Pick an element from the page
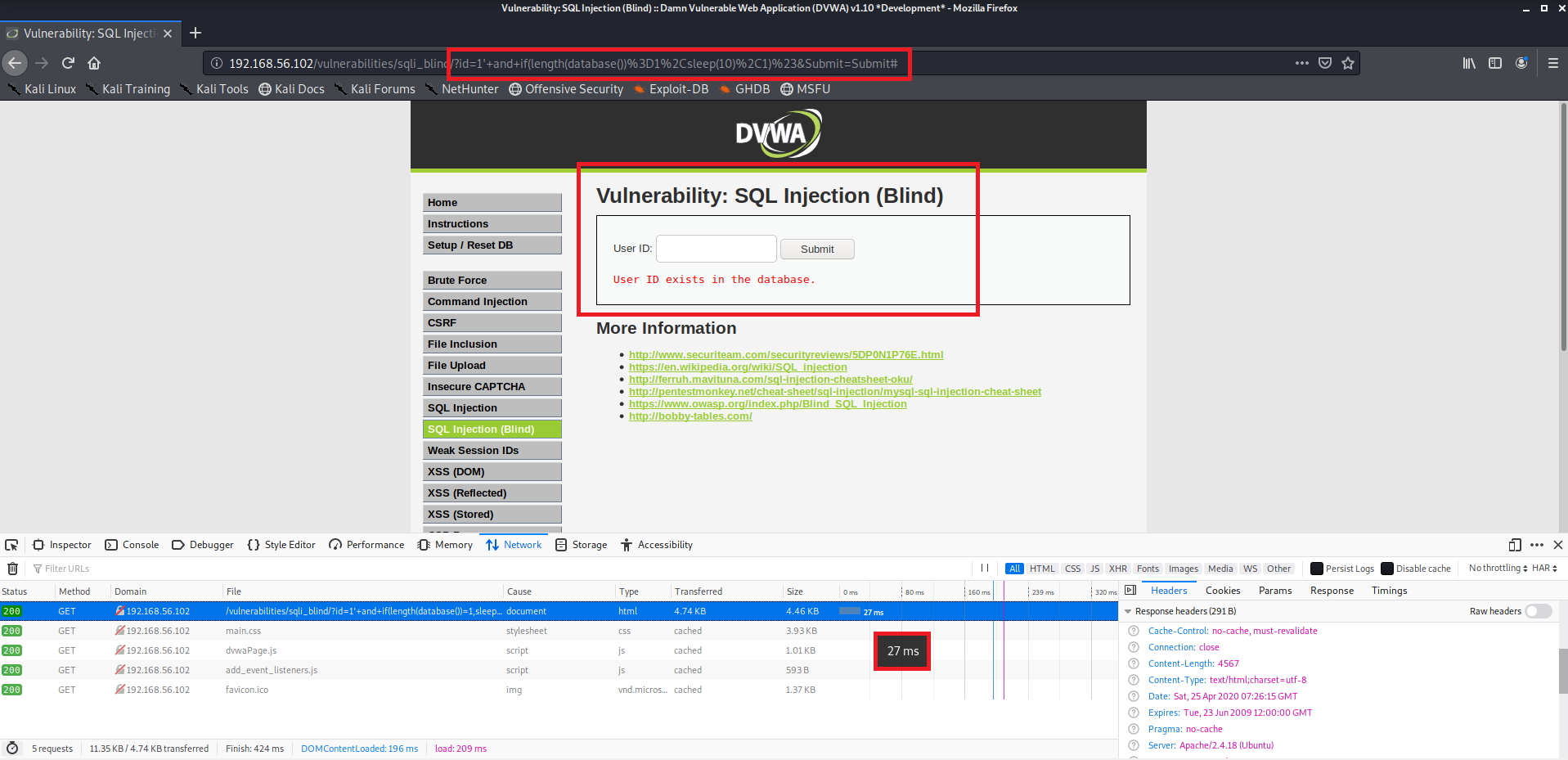This screenshot has height=760, width=1568. pyautogui.click(x=11, y=545)
